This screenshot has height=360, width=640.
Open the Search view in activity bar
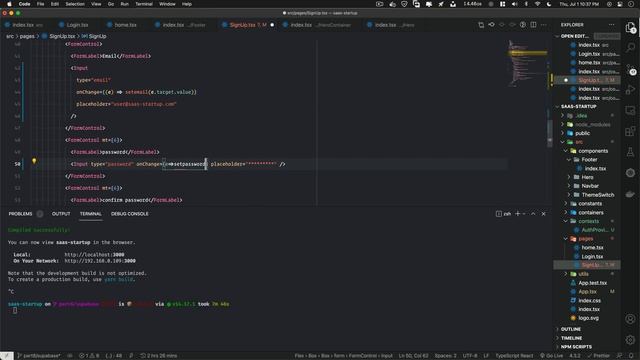click(630, 47)
